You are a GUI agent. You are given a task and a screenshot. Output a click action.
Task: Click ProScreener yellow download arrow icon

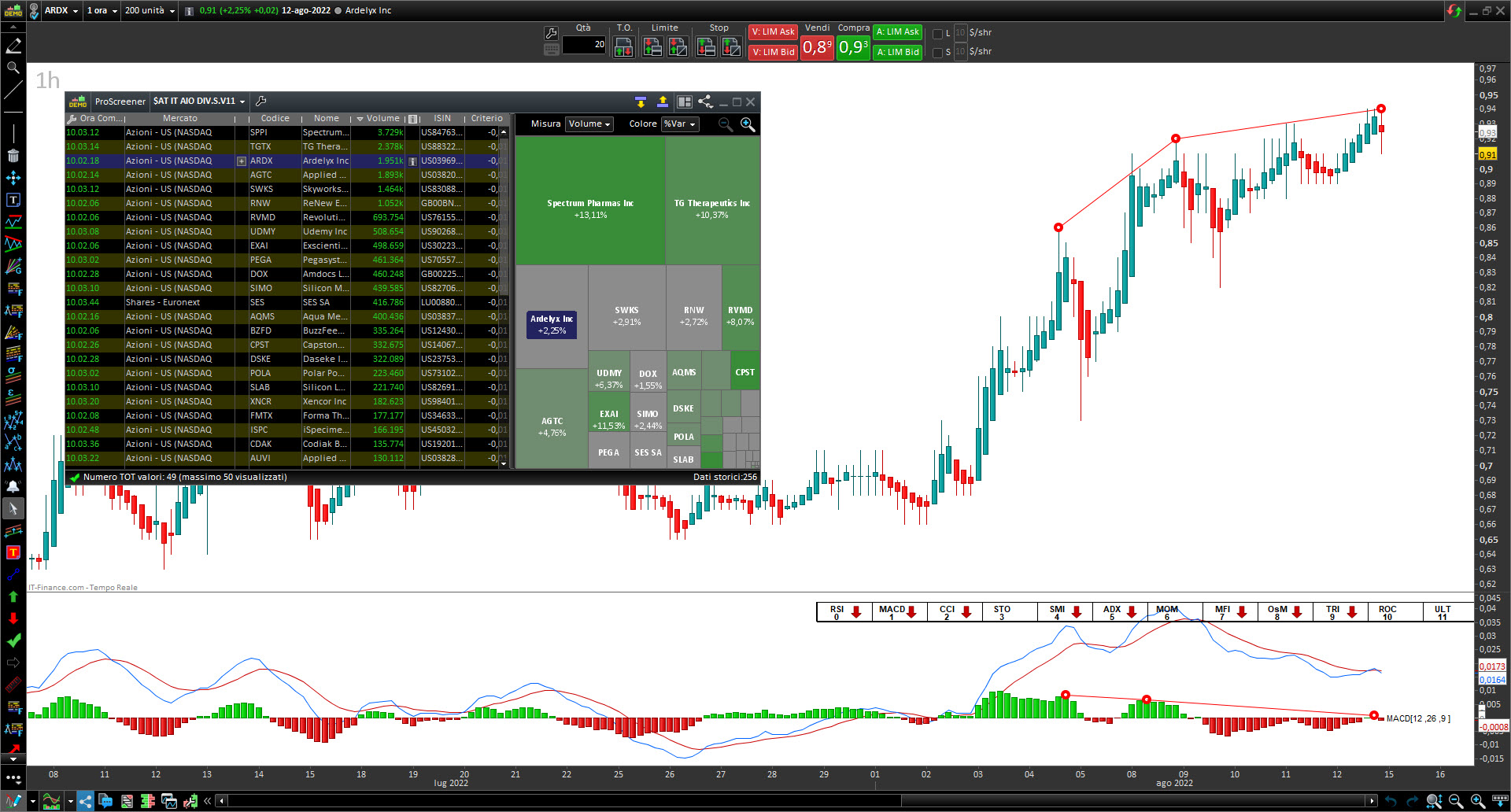[x=641, y=101]
